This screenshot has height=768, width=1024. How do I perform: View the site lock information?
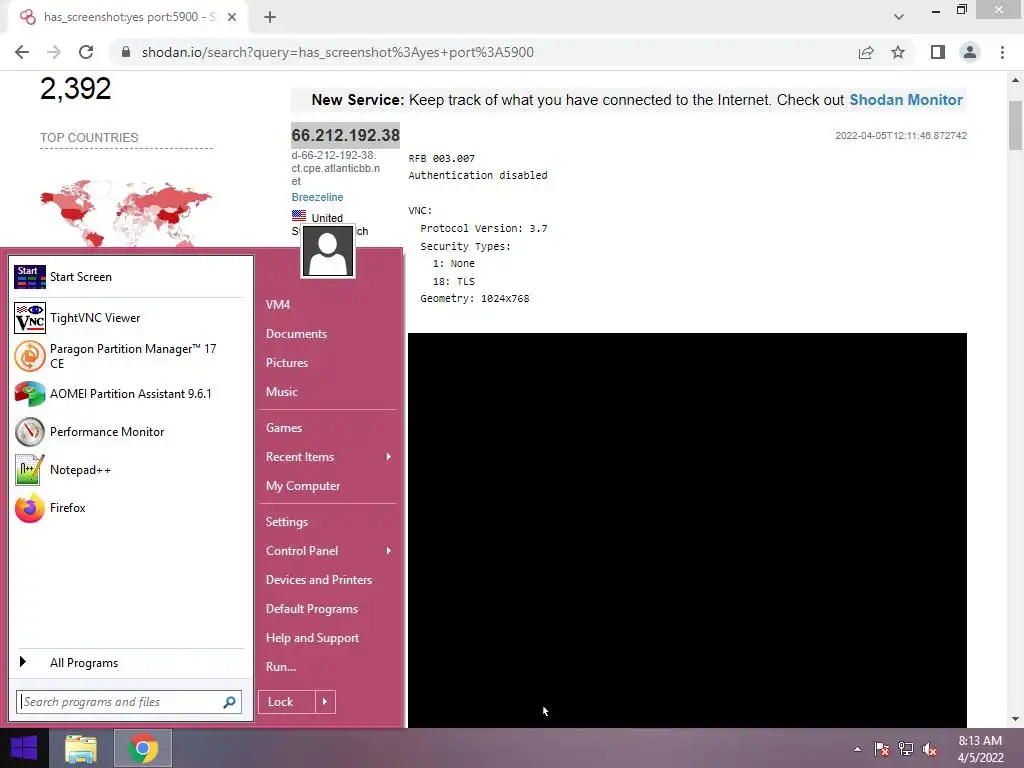pos(126,52)
